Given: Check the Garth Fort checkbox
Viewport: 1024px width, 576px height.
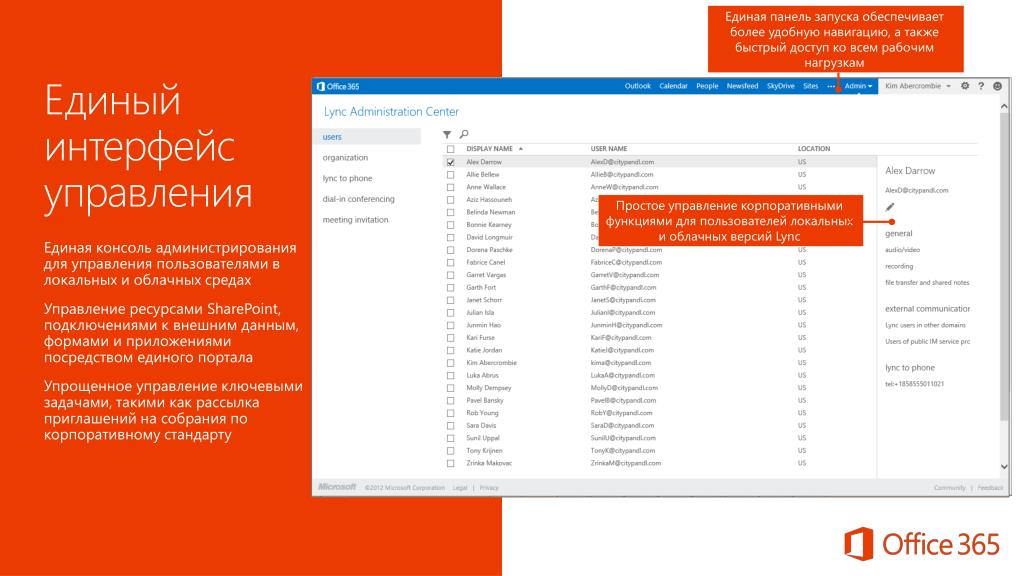Looking at the screenshot, I should click(x=451, y=287).
